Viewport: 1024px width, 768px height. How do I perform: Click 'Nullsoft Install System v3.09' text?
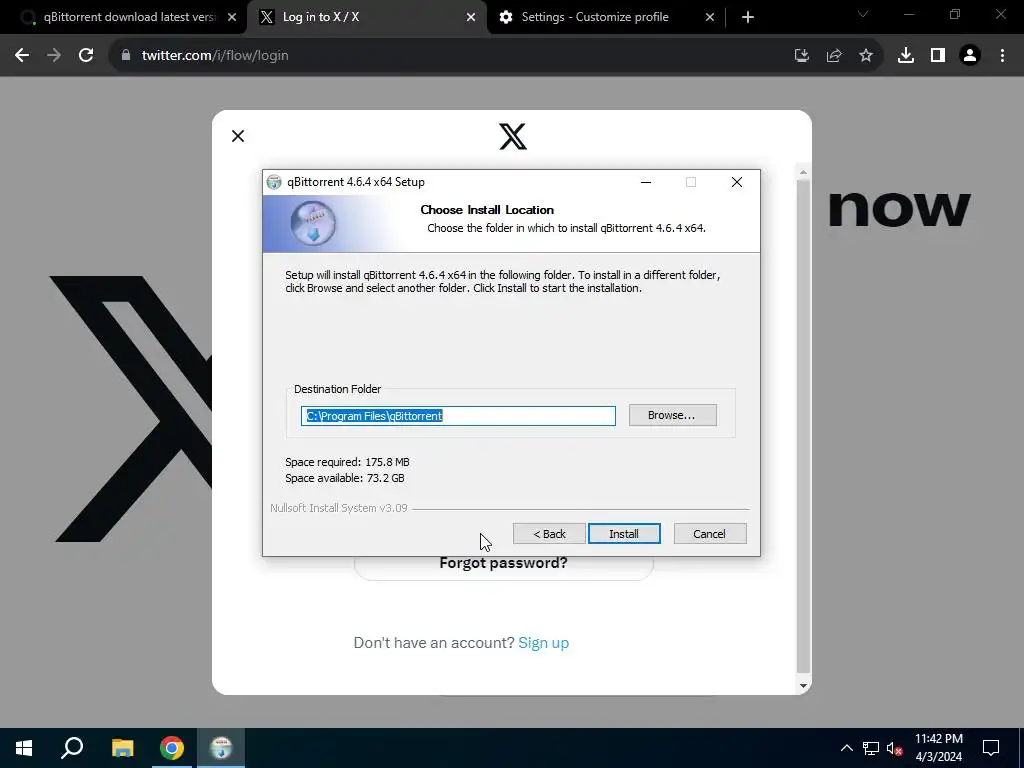(339, 508)
